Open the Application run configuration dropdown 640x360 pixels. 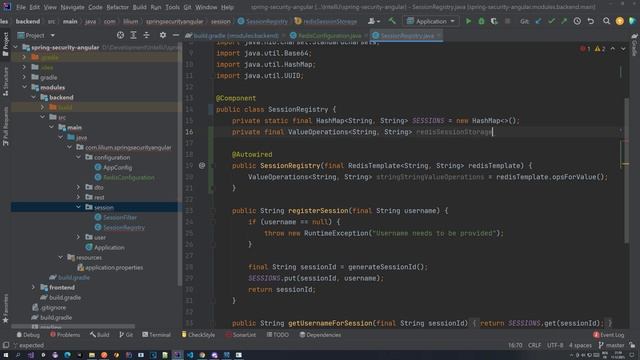(431, 21)
